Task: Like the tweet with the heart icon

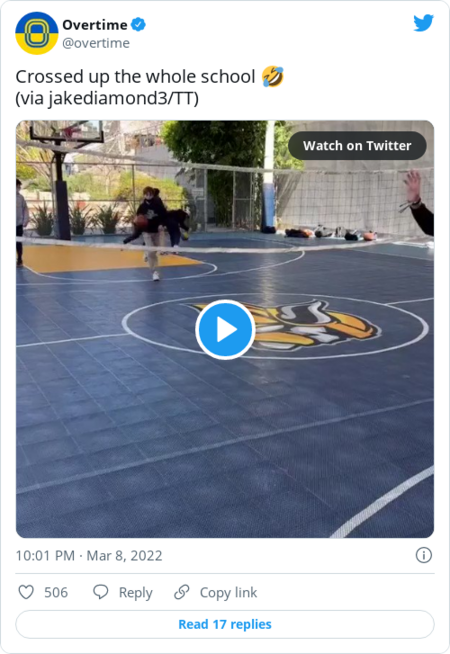Action: pos(26,592)
